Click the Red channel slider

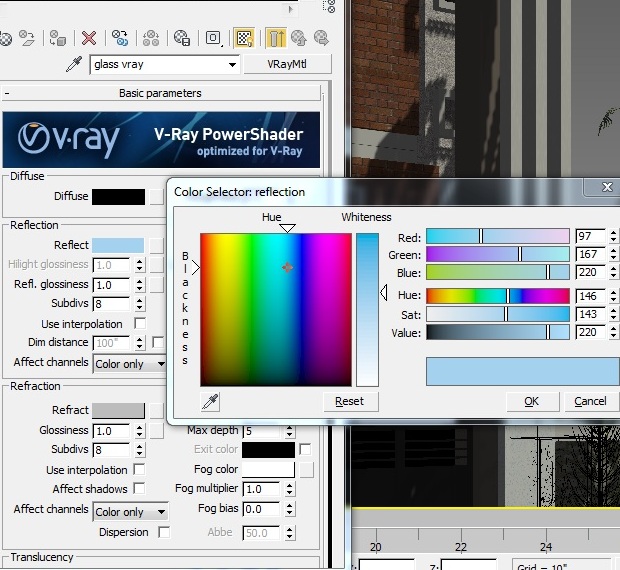coord(498,236)
